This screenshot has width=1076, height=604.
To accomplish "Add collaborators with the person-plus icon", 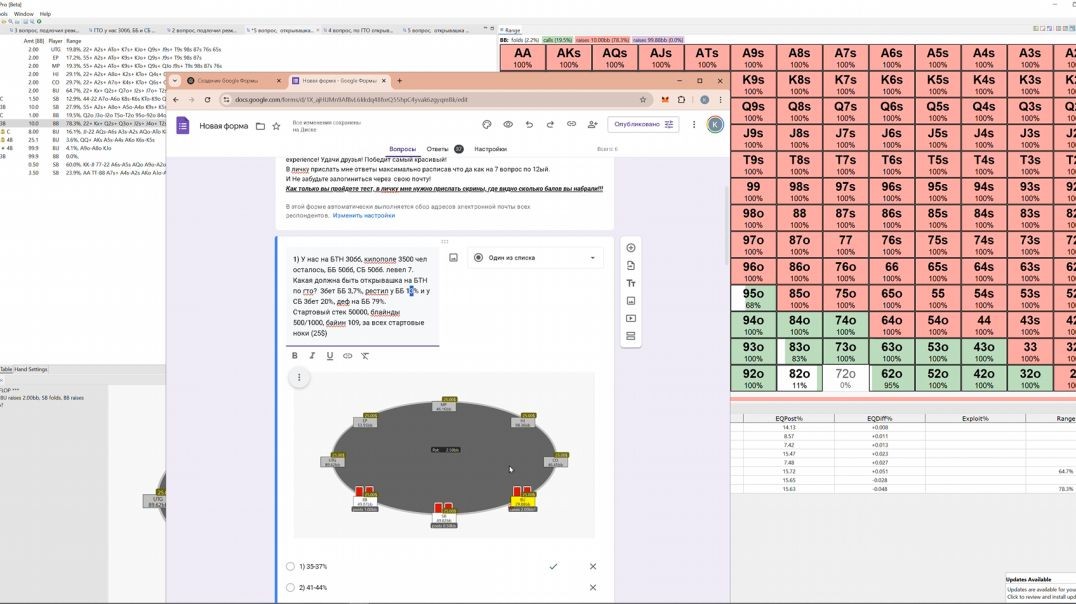I will [592, 124].
